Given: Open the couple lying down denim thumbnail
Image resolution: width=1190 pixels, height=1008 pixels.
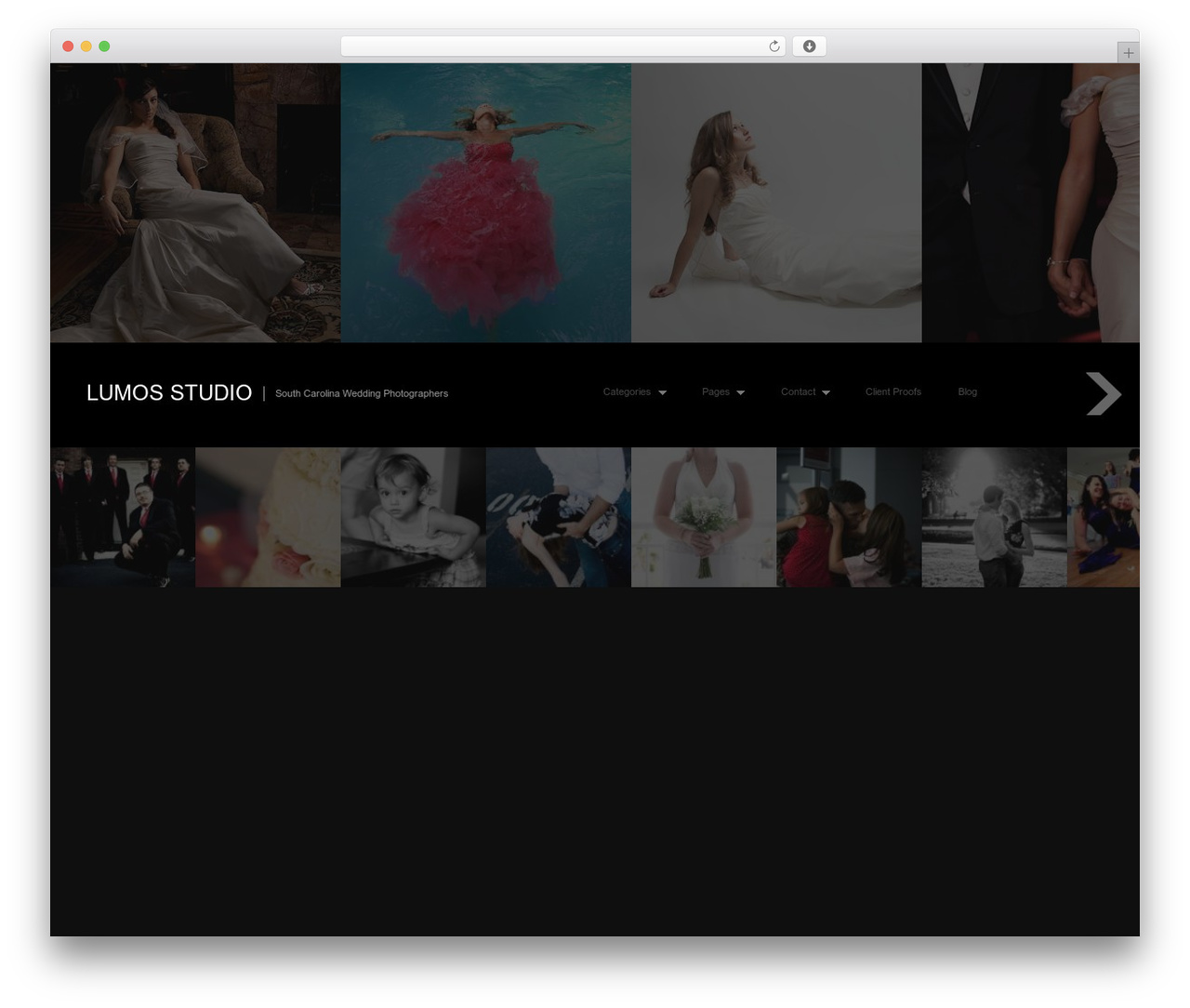Looking at the screenshot, I should pos(559,517).
